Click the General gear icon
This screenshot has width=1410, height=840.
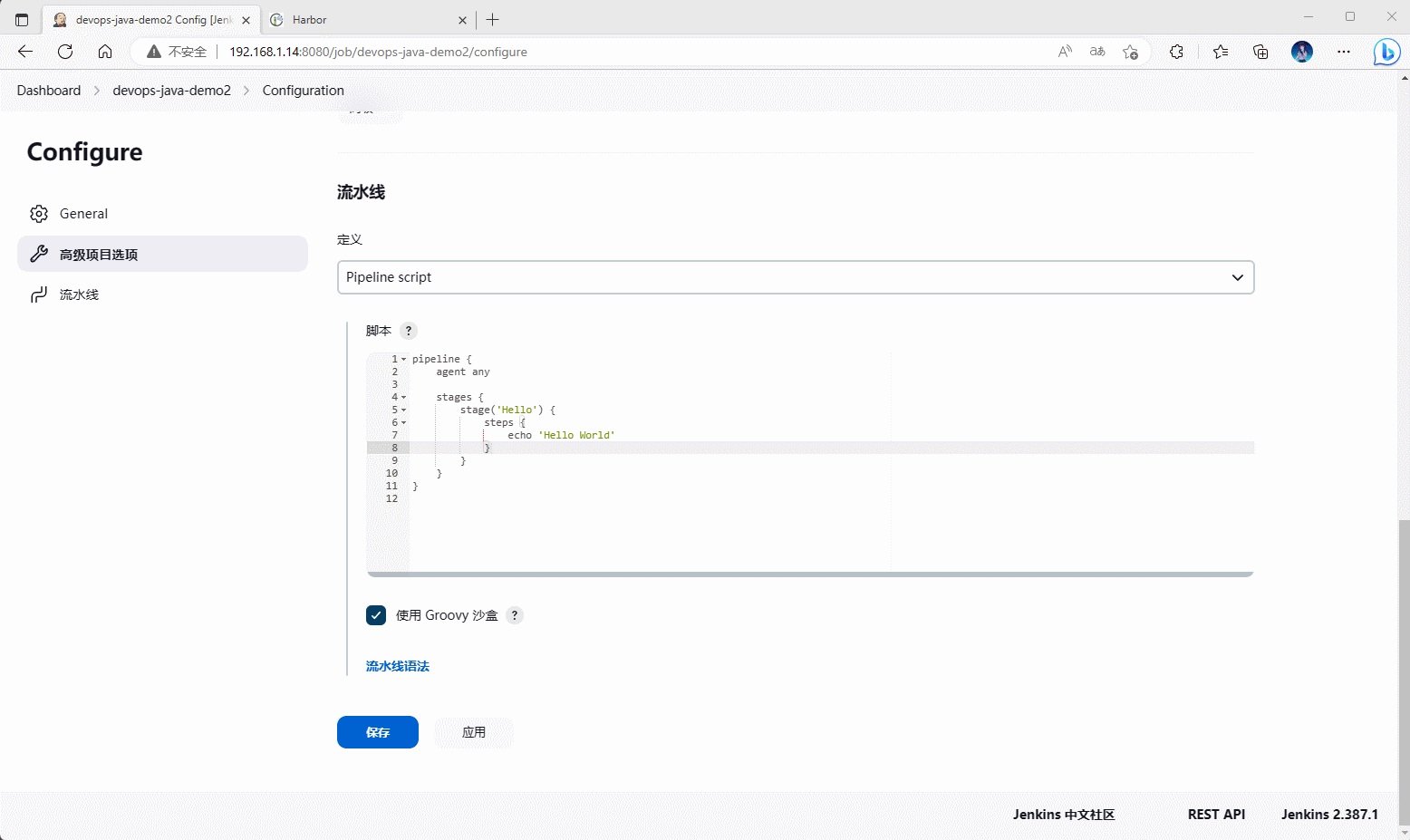pos(39,214)
